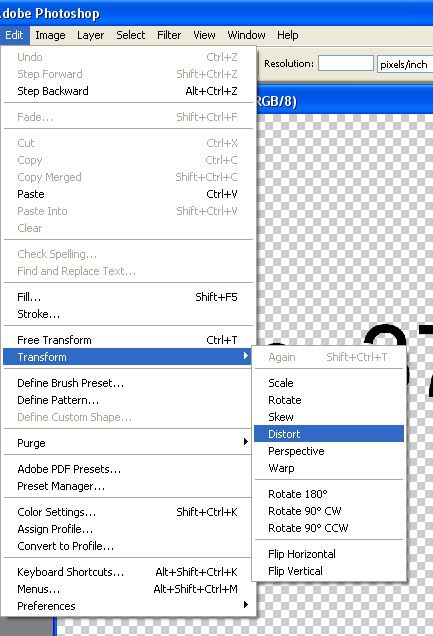
Task: Choose Flip Horizontal
Action: 329,554
